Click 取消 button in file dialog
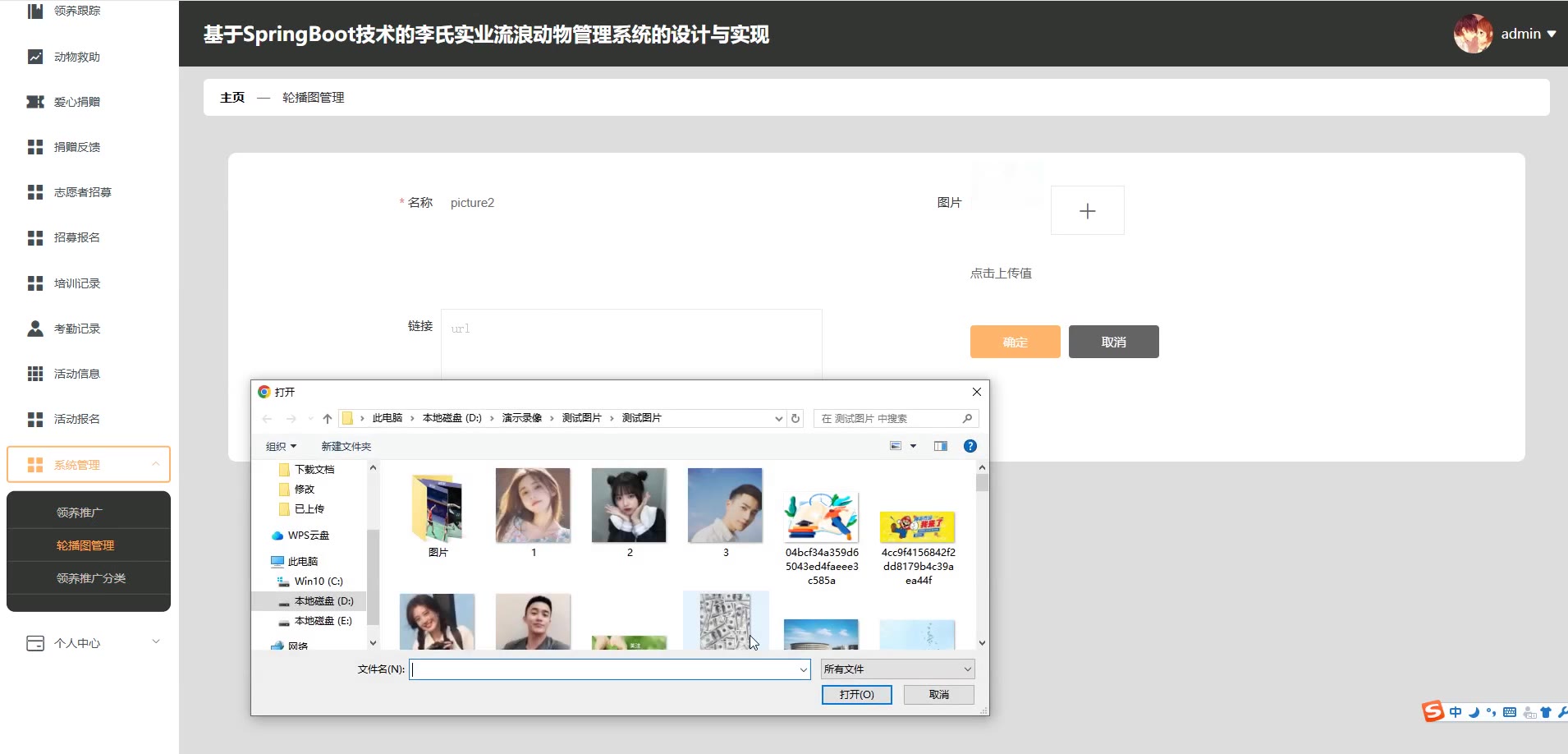 [939, 695]
